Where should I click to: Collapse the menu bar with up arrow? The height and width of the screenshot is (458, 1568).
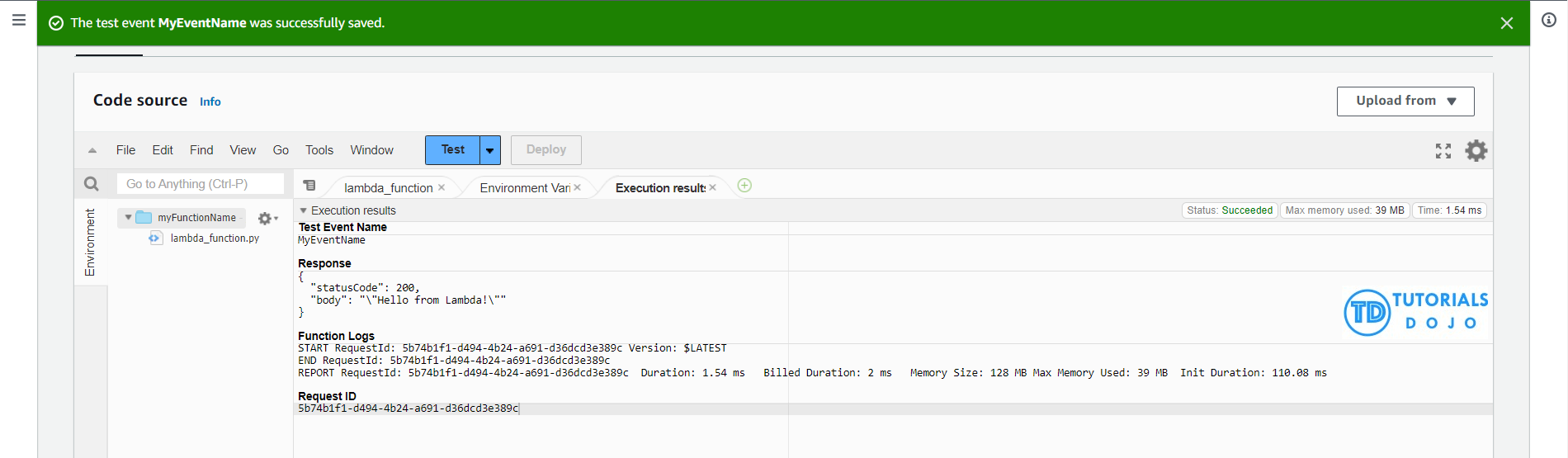coord(92,150)
